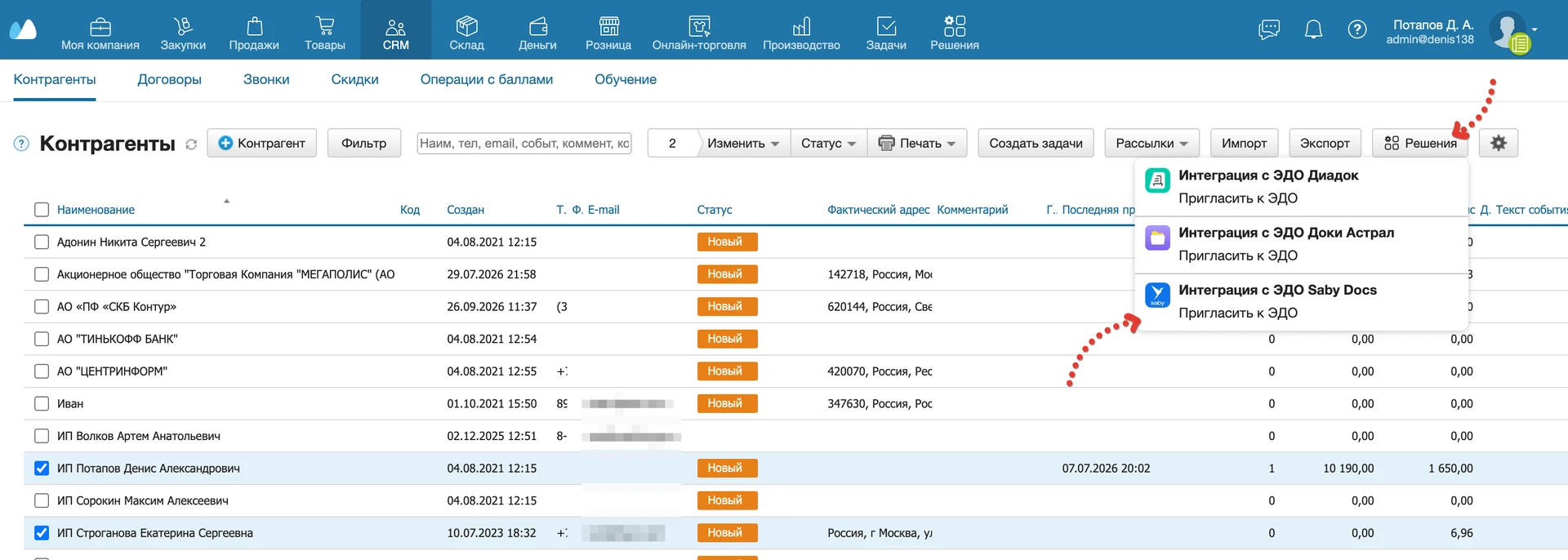Open the Онлайн-торговля section
Viewport: 1568px width, 560px height.
(x=699, y=33)
